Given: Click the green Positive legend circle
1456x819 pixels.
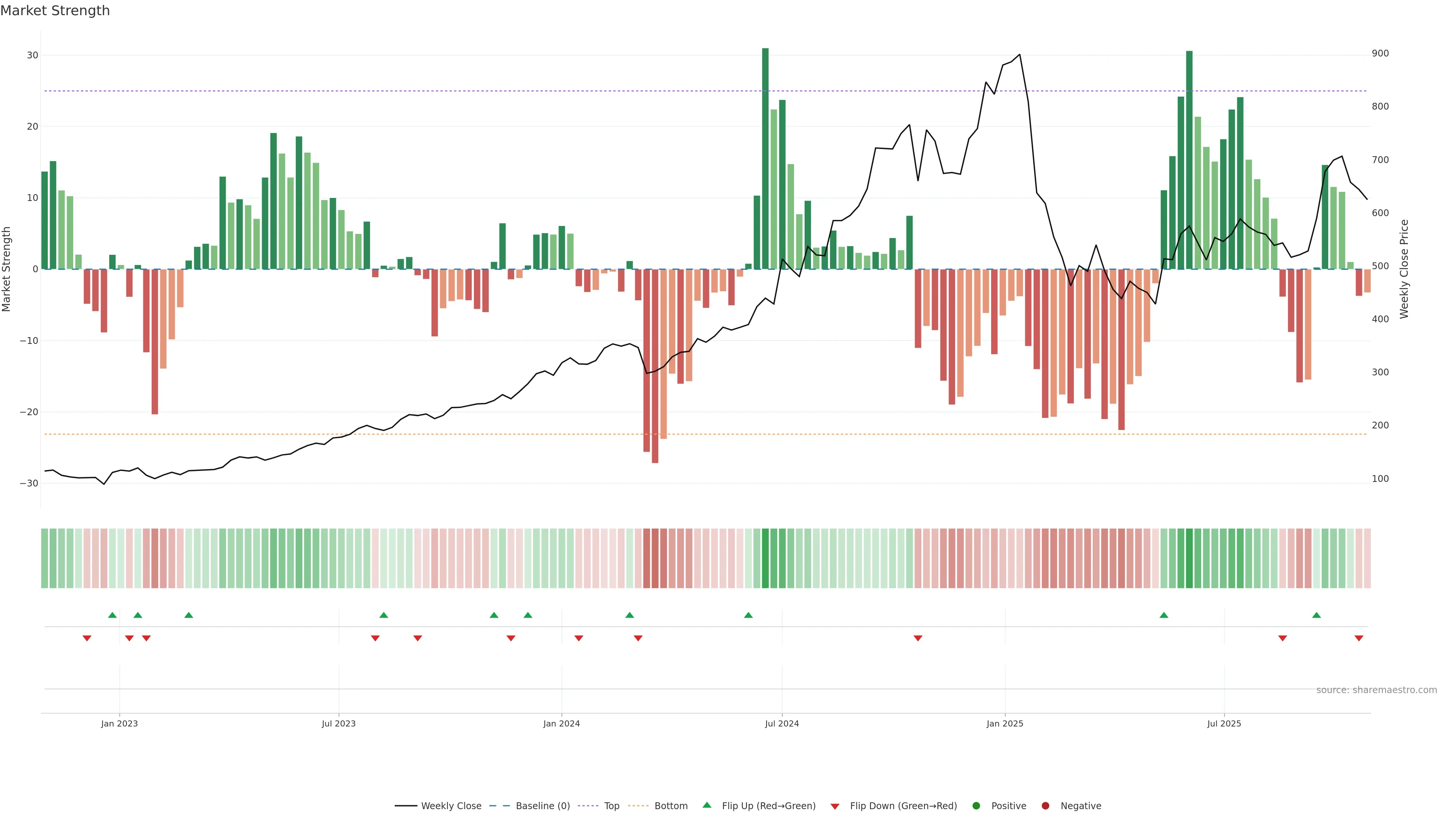Looking at the screenshot, I should coord(976,805).
